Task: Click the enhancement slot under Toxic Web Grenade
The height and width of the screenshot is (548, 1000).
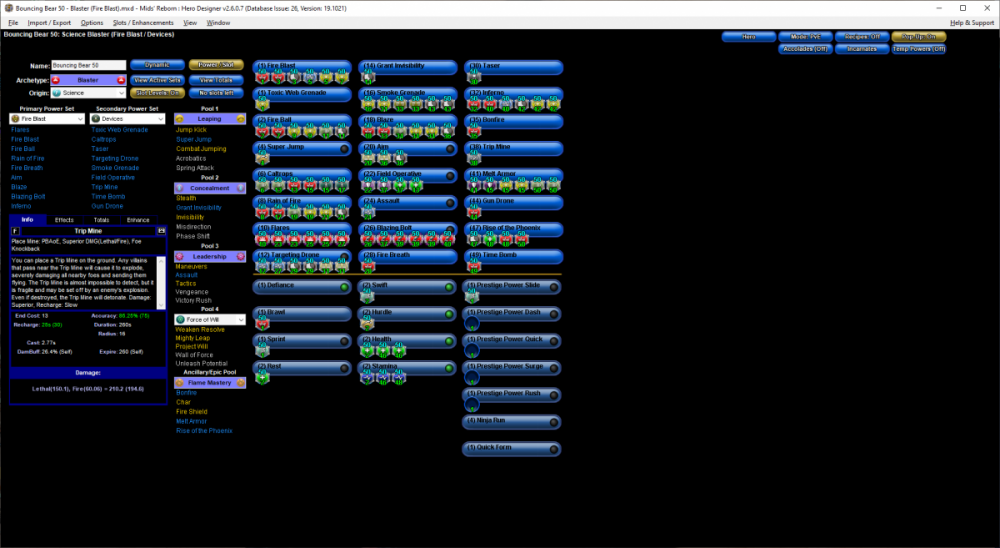Action: (262, 102)
